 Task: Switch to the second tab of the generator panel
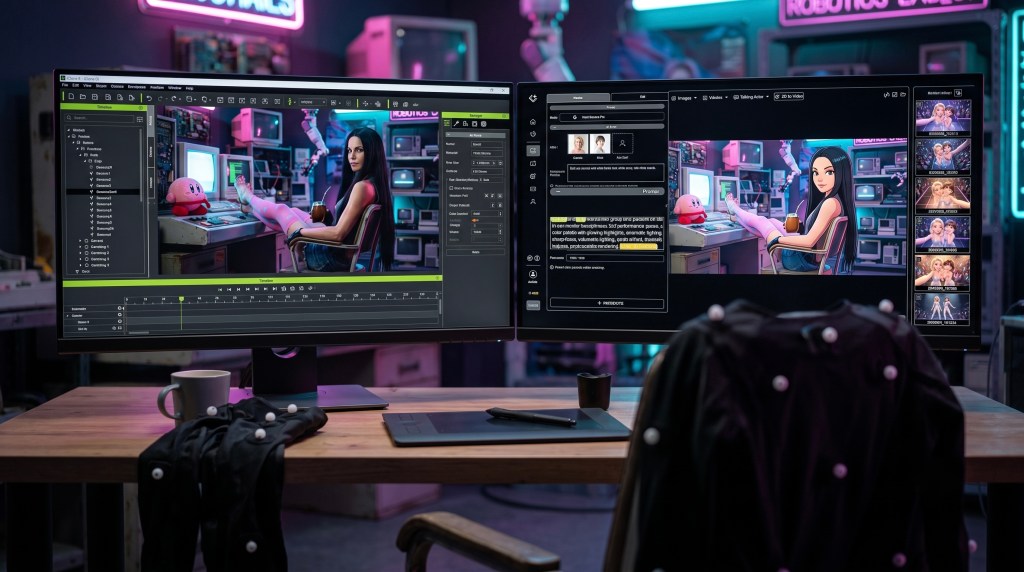[642, 97]
